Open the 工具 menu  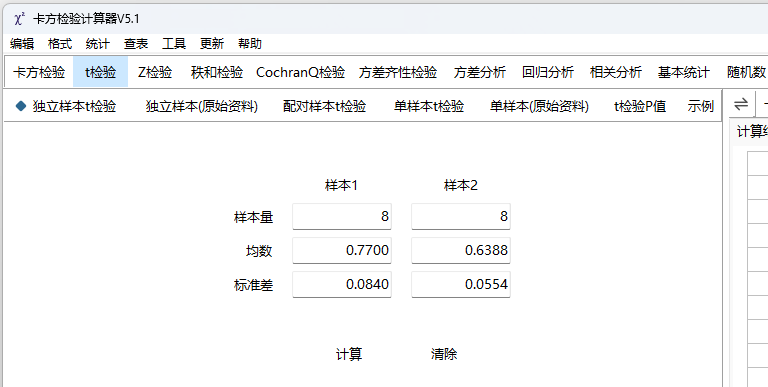pyautogui.click(x=174, y=44)
